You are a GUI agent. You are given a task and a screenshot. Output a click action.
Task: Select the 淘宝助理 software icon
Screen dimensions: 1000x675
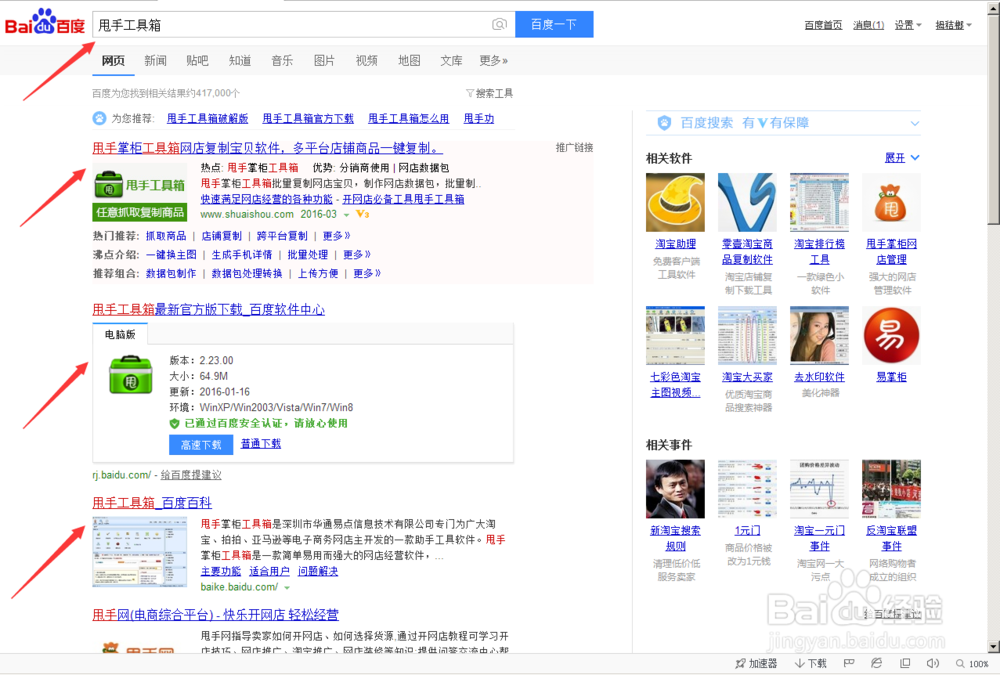(674, 201)
